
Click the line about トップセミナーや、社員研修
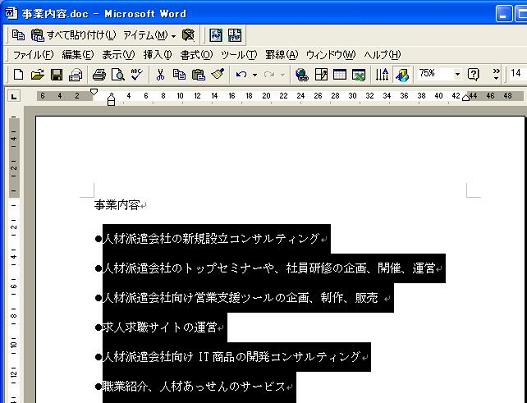click(x=269, y=268)
